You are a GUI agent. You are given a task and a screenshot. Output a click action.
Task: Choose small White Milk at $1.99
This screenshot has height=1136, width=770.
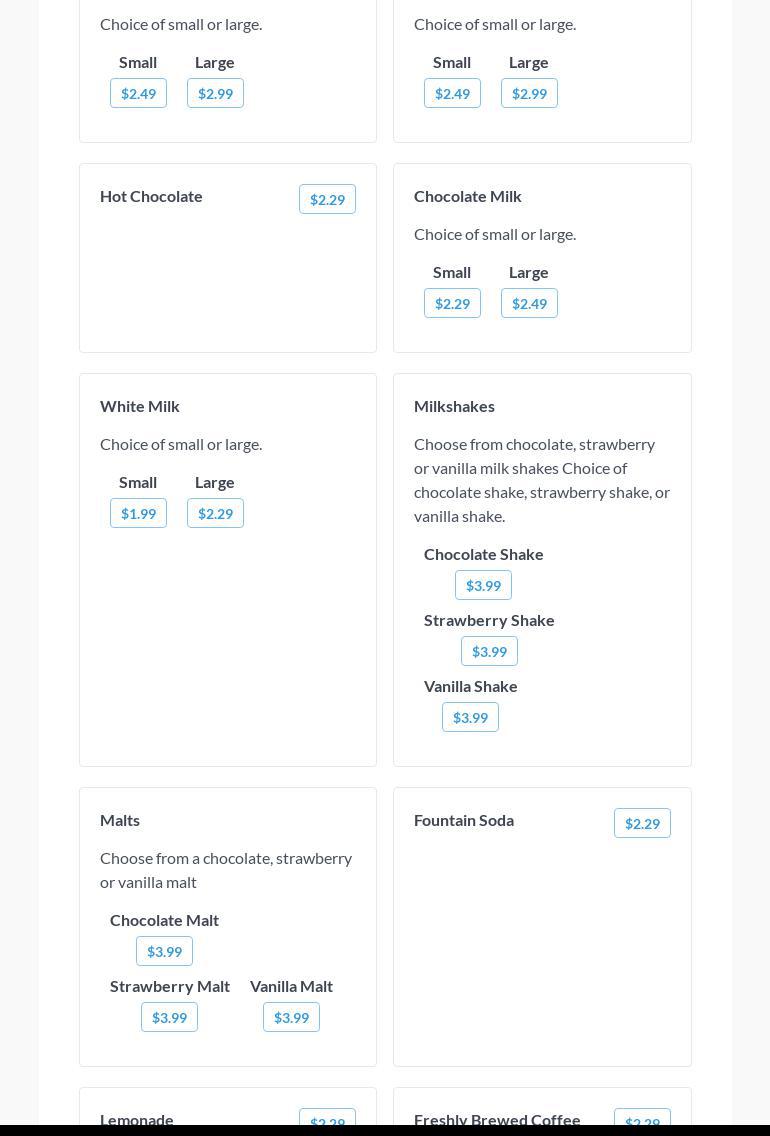pyautogui.click(x=138, y=513)
